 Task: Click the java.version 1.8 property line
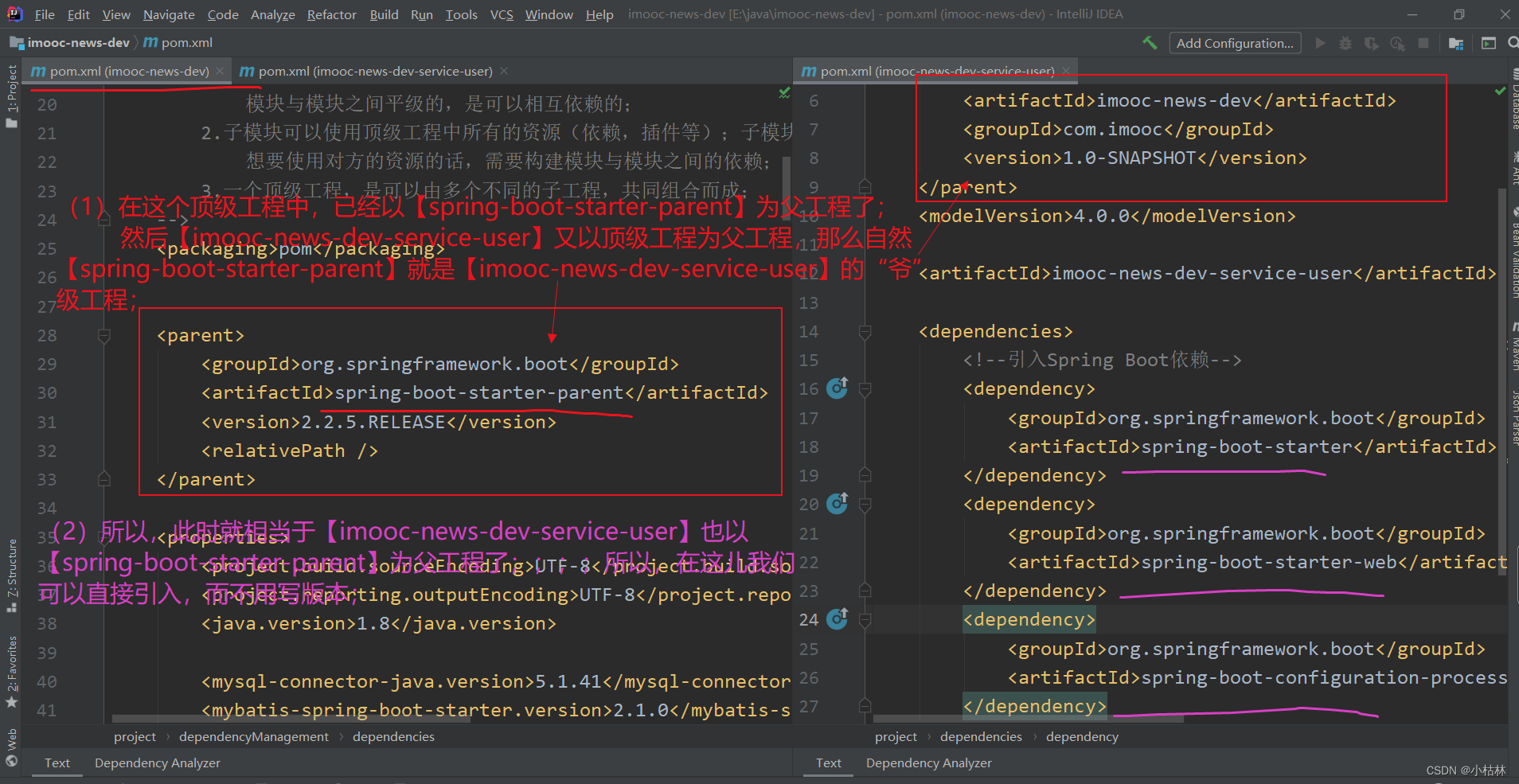pyautogui.click(x=379, y=624)
